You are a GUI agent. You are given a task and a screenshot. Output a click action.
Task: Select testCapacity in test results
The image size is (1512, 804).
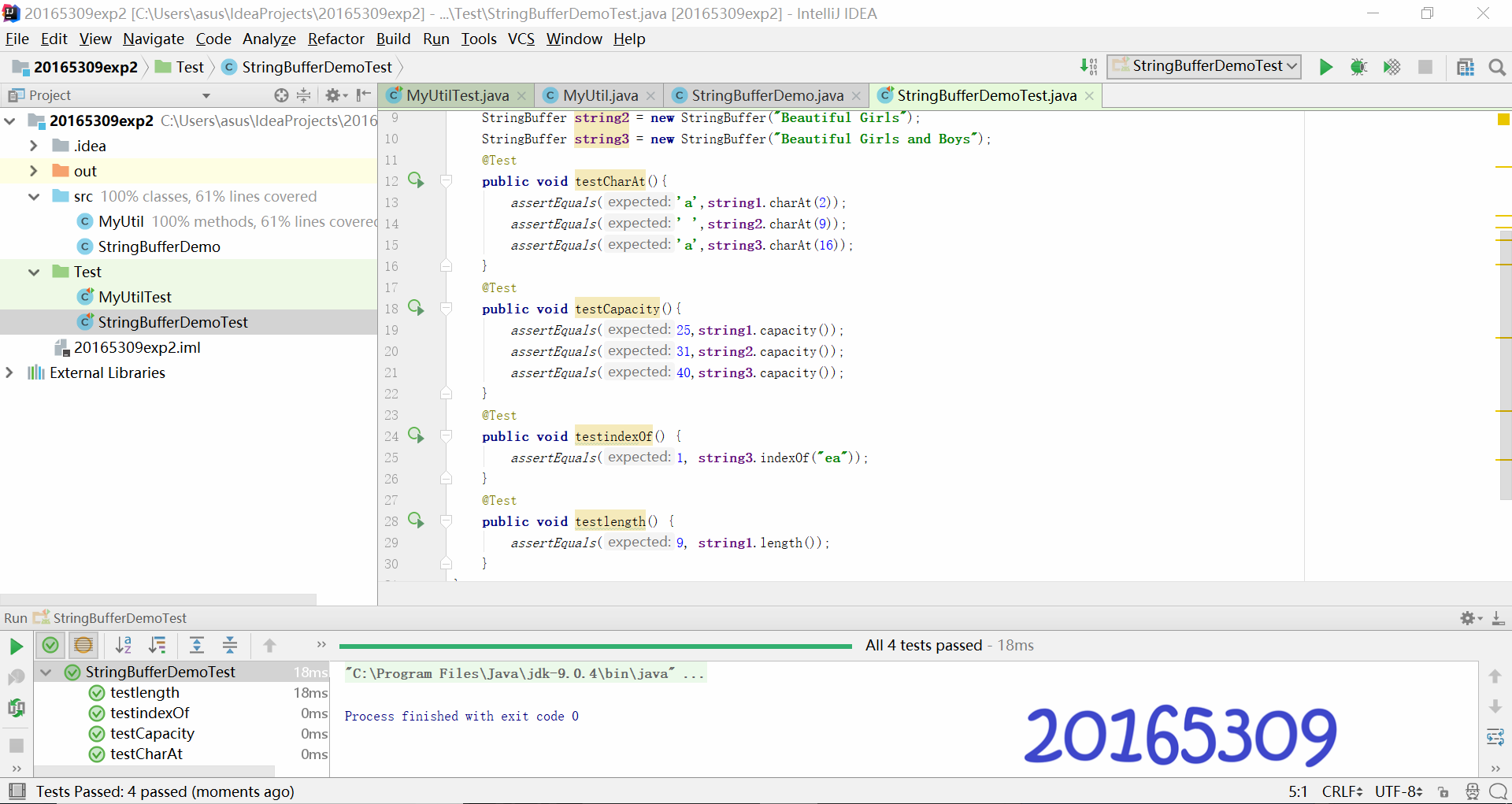point(152,733)
